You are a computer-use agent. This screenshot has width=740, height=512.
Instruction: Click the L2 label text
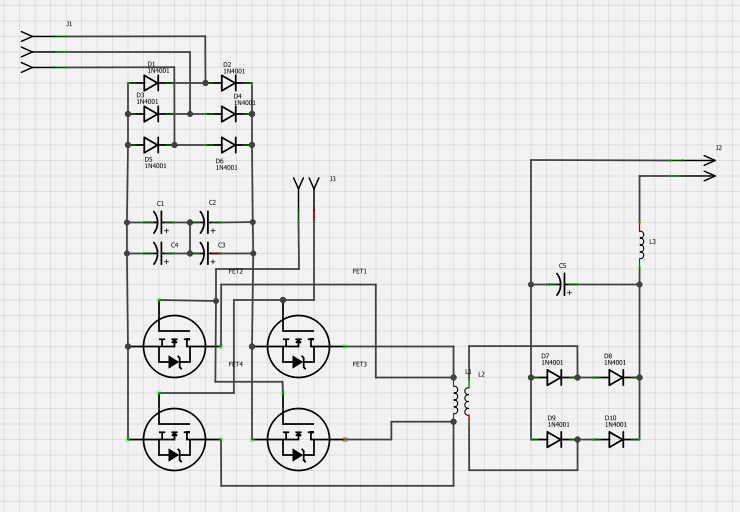coord(481,375)
